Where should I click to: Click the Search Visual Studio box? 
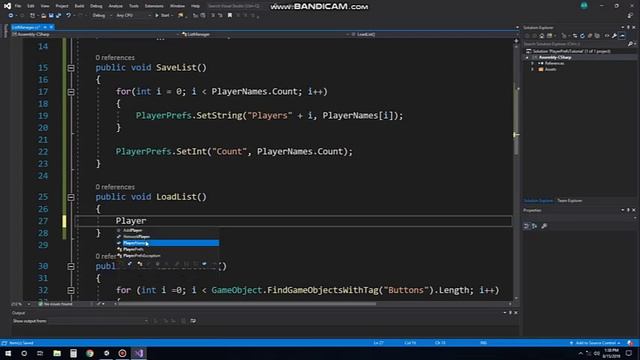233,6
